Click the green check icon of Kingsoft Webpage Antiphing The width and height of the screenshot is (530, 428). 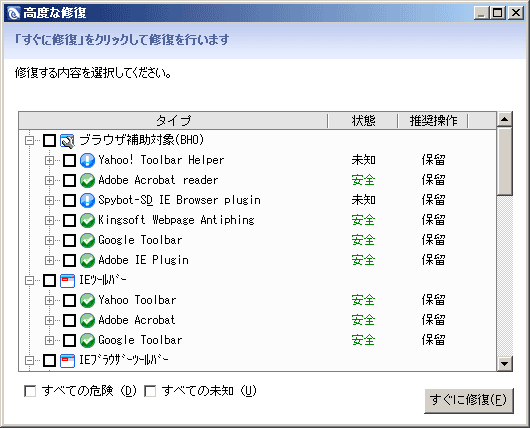pos(87,220)
